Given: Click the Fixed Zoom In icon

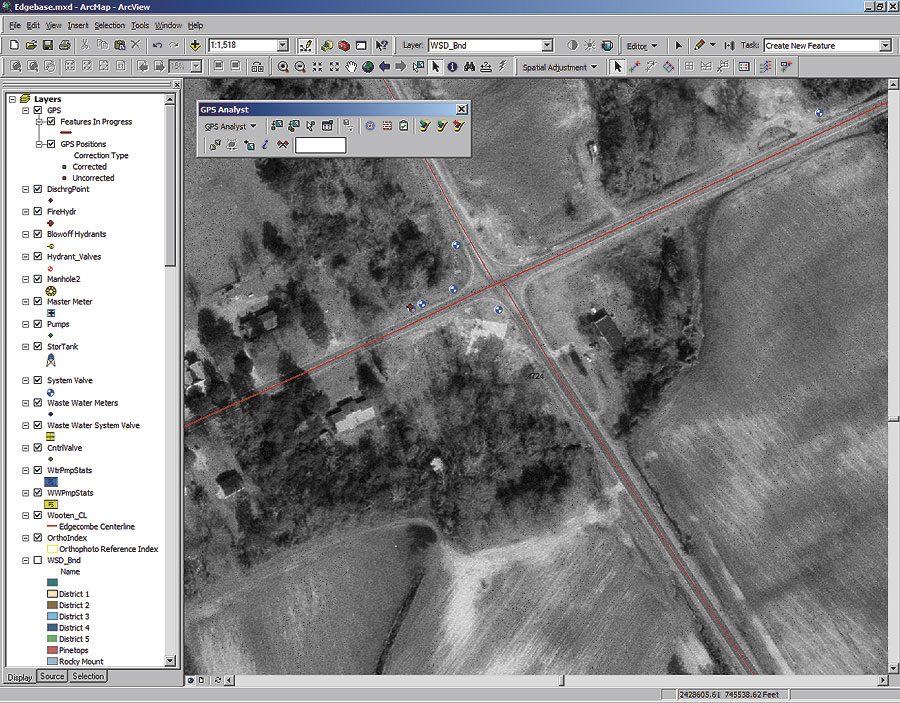Looking at the screenshot, I should point(317,67).
